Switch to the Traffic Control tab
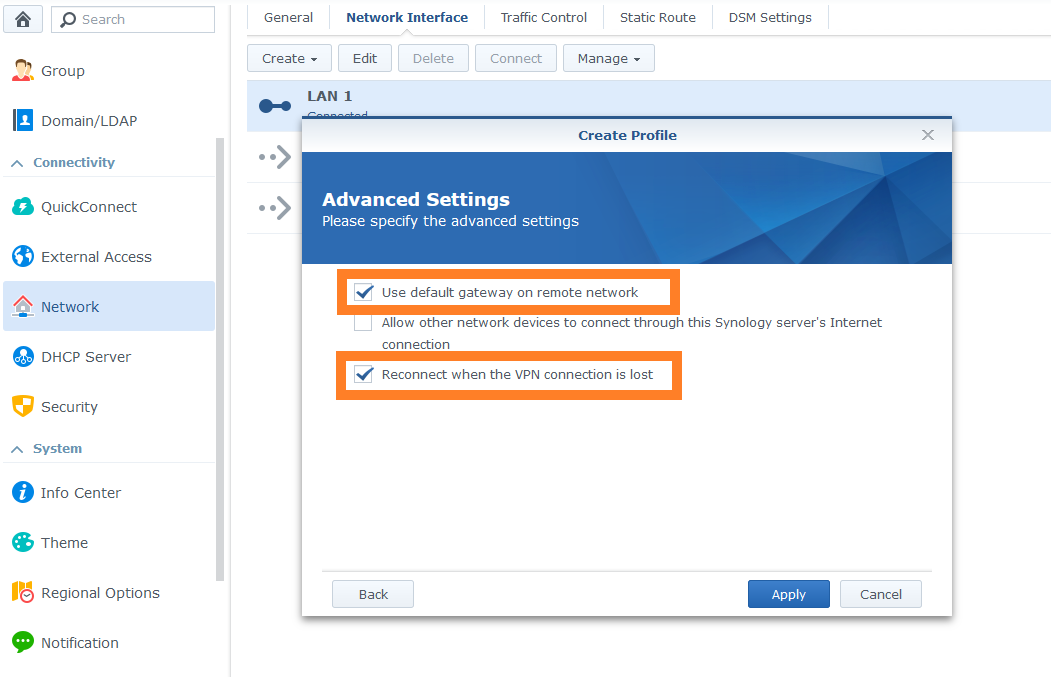 pos(544,17)
